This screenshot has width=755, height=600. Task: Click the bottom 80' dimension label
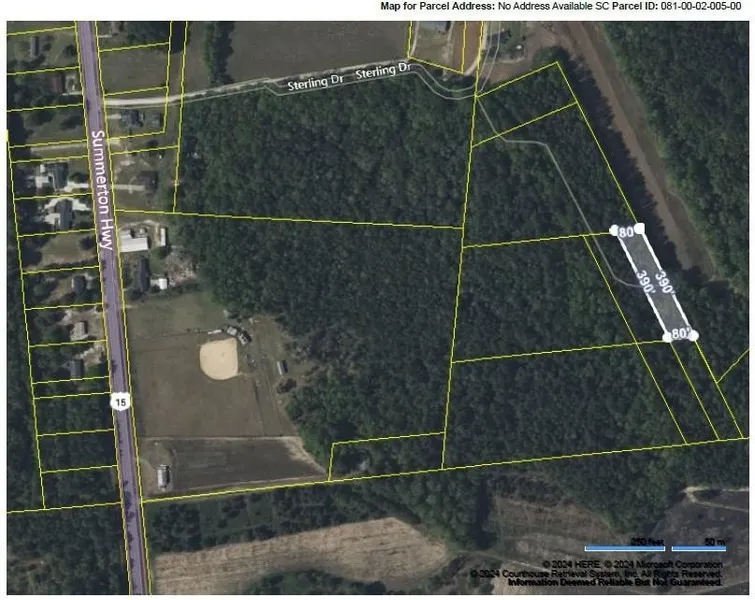[x=679, y=333]
